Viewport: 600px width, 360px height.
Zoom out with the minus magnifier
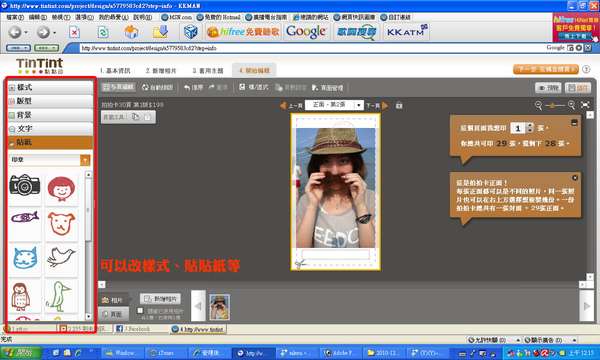538,105
